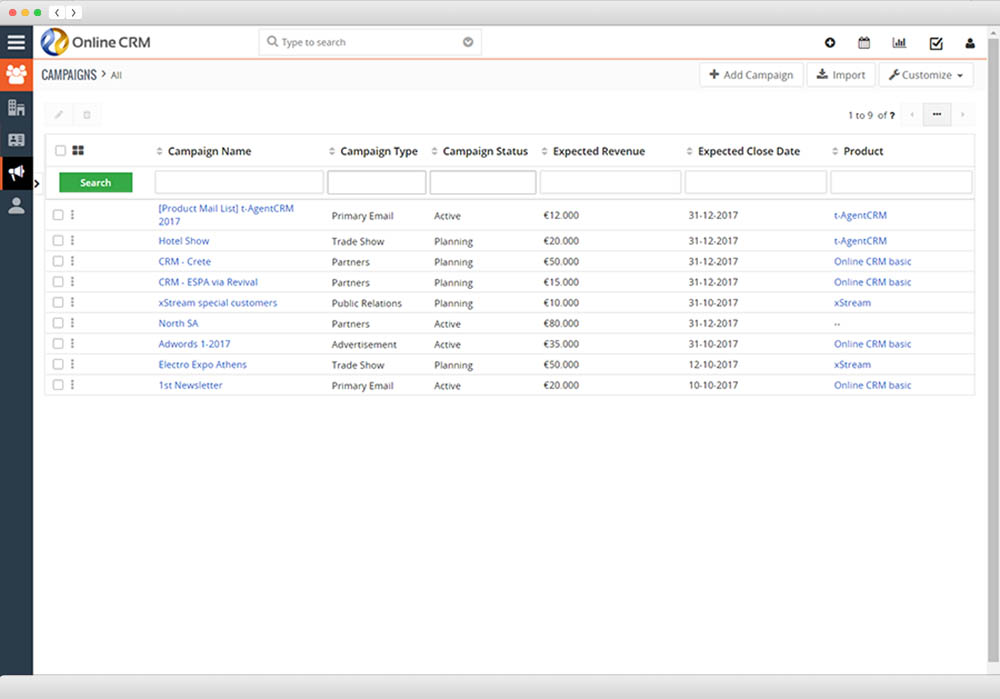The width and height of the screenshot is (1000, 699).
Task: Open the calendar icon in top bar
Action: pyautogui.click(x=864, y=43)
